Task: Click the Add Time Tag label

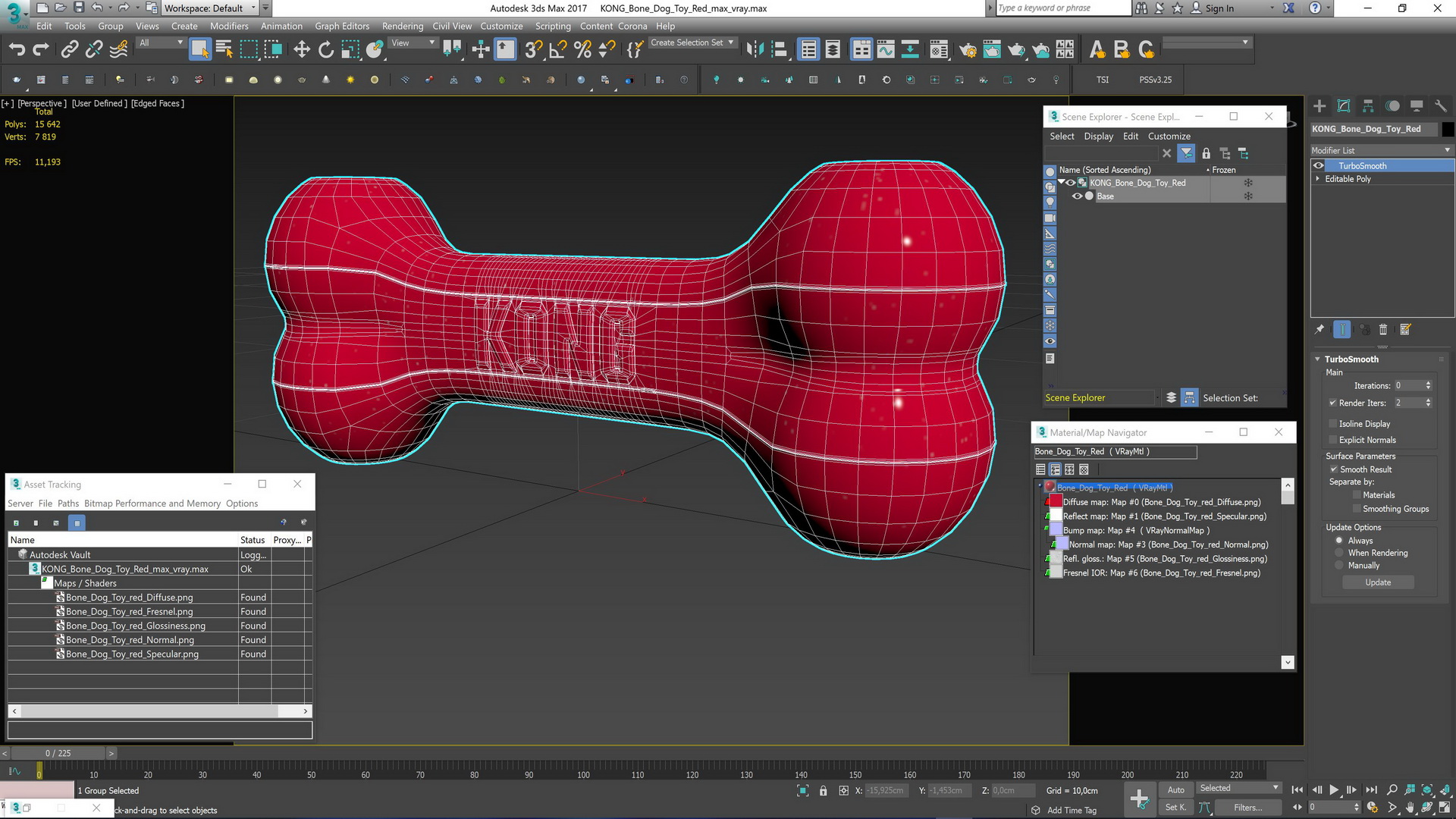Action: coord(1072,811)
